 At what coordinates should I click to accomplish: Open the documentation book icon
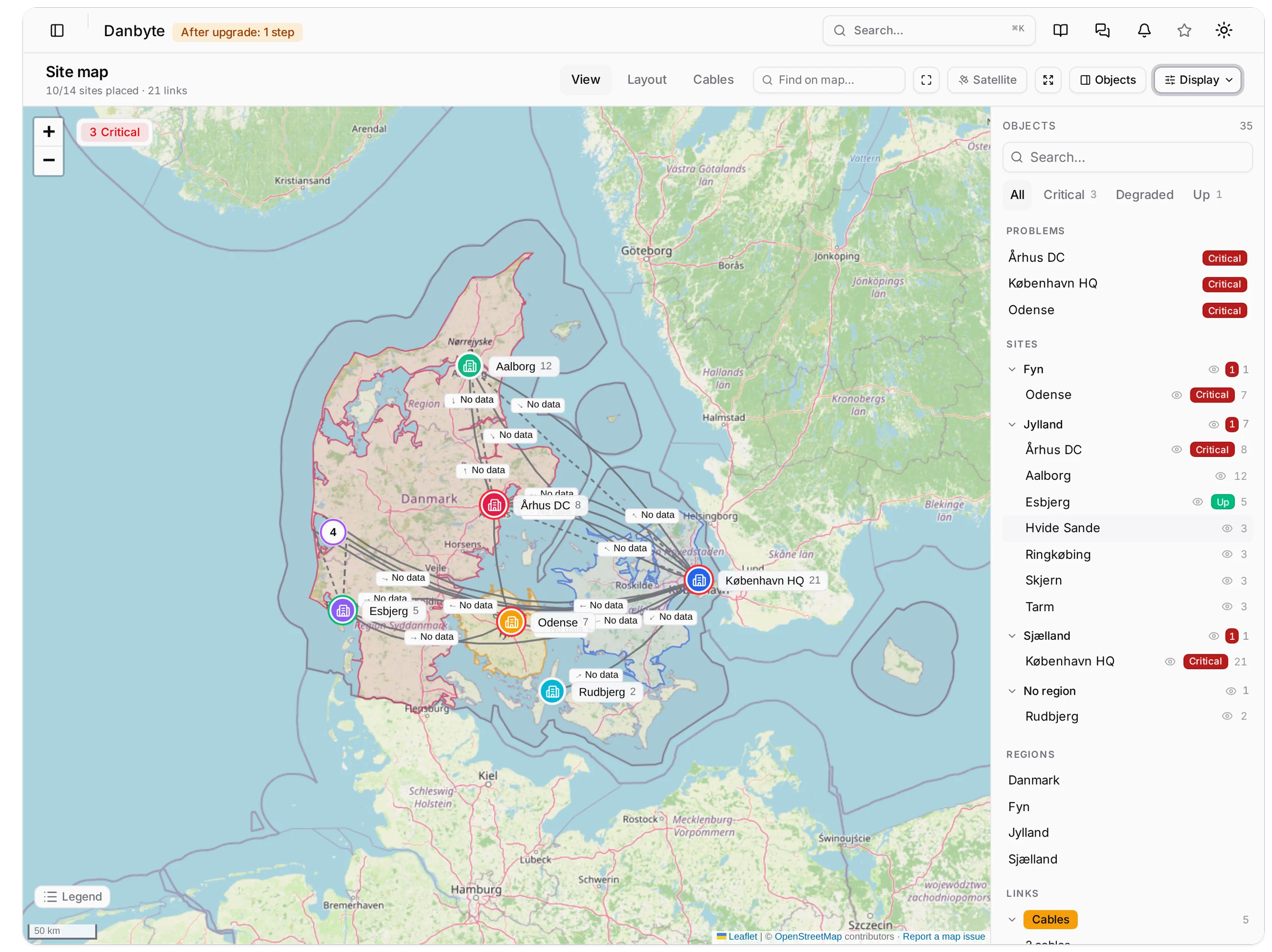1060,30
